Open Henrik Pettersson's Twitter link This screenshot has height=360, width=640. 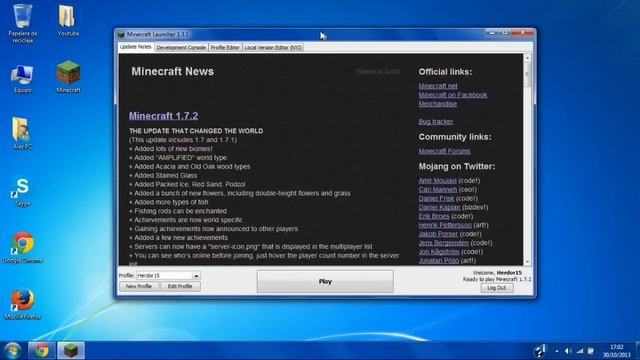point(445,225)
